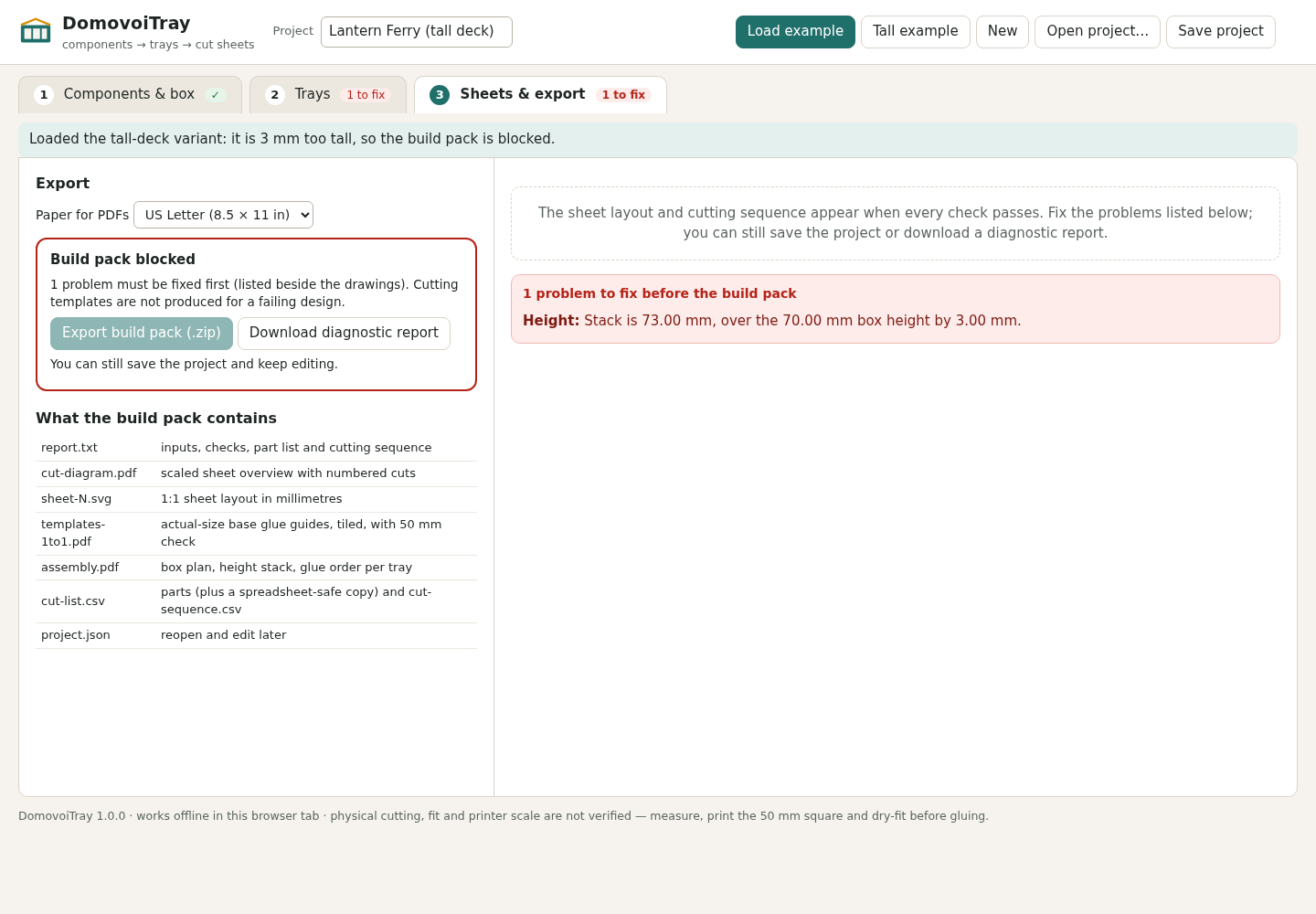Click the '1 to fix' badge on Trays tab

point(366,95)
